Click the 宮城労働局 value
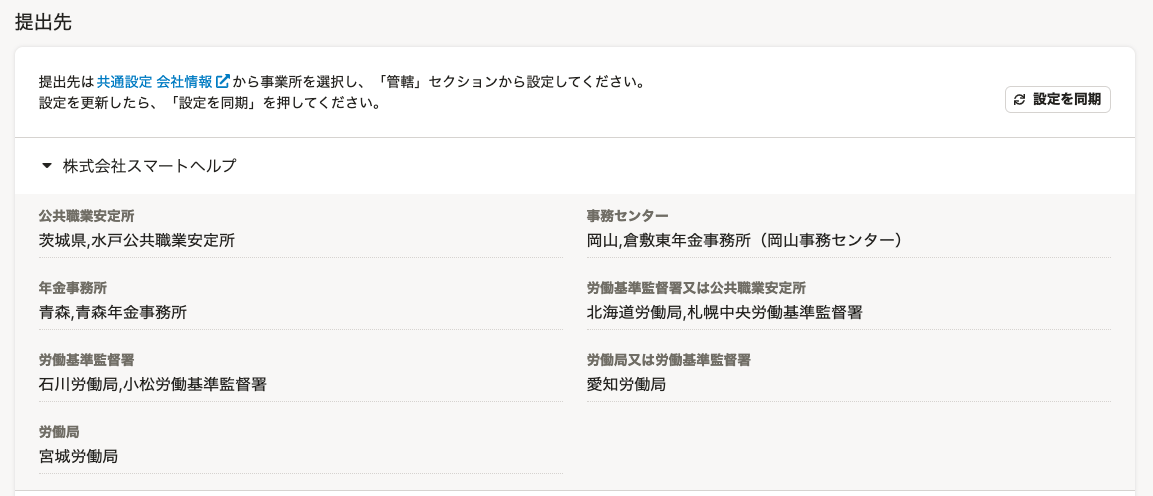Screen dimensions: 1153x496 click(78, 456)
